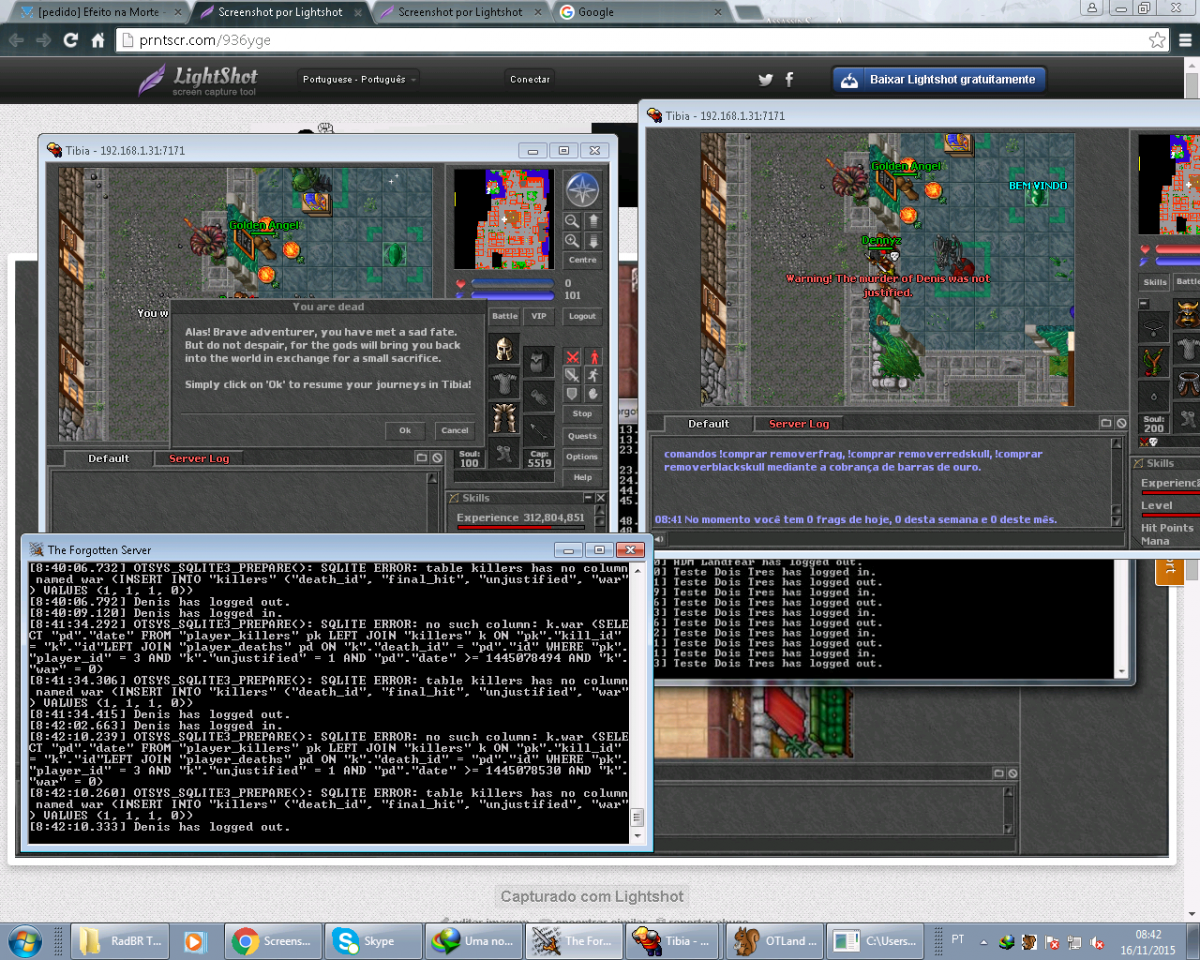Select balanced fight mode (sword and shield)
Image resolution: width=1200 pixels, height=960 pixels.
click(572, 376)
